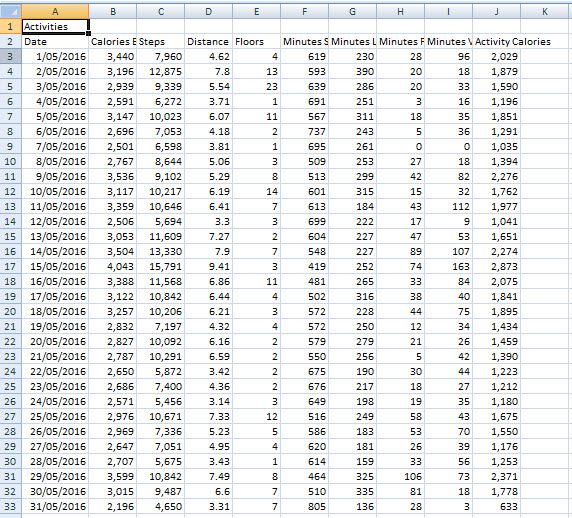Select column I header
Image resolution: width=572 pixels, height=518 pixels.
pyautogui.click(x=448, y=11)
